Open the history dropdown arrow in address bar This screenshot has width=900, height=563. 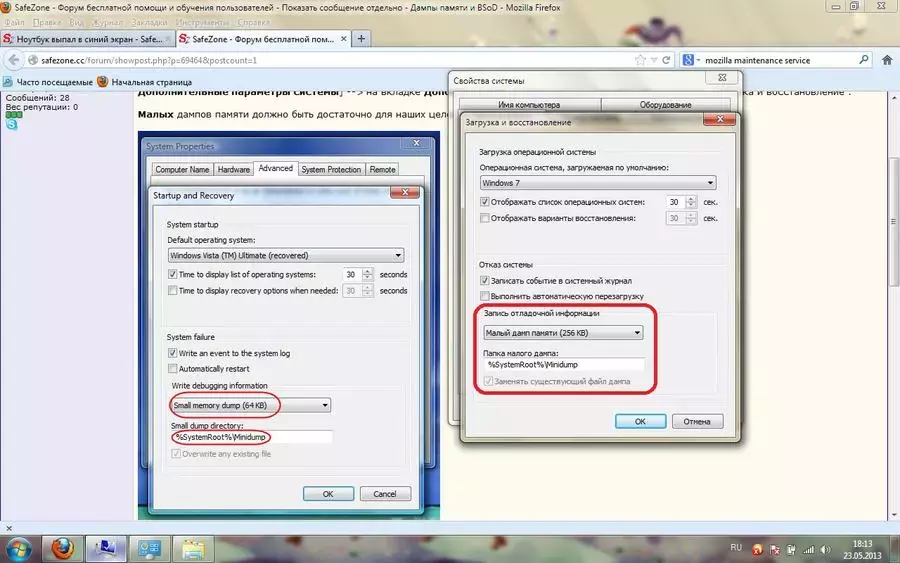coord(654,60)
